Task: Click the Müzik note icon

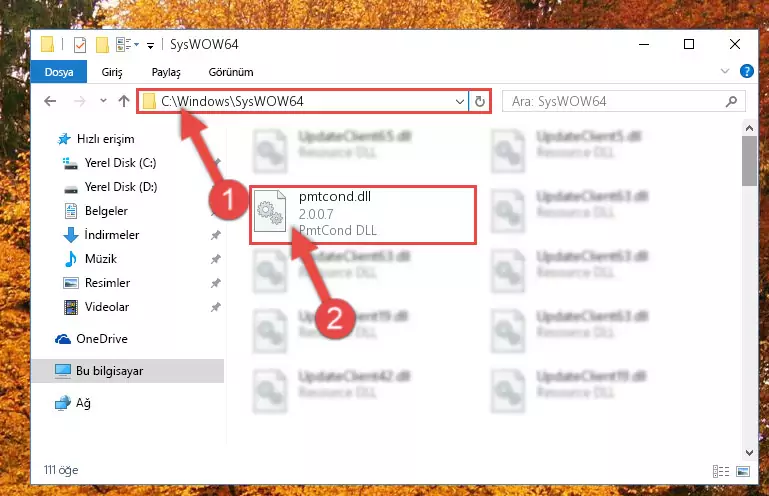Action: [x=71, y=259]
